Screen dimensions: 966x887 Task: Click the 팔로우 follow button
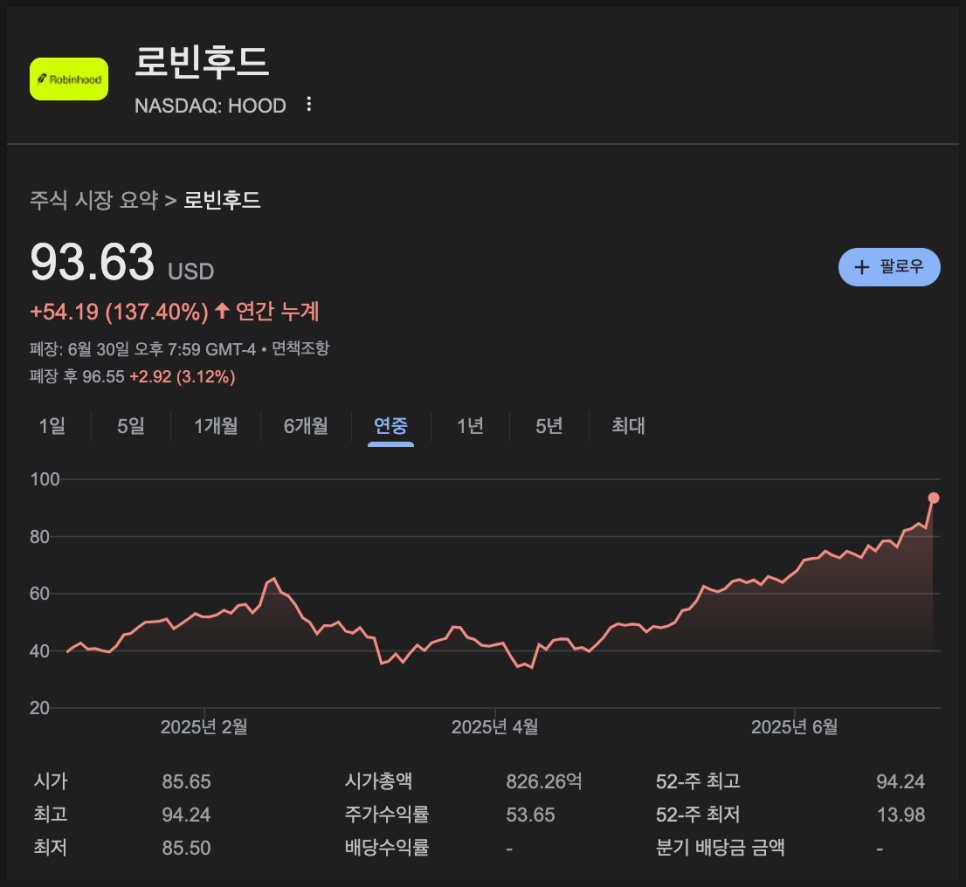click(889, 267)
